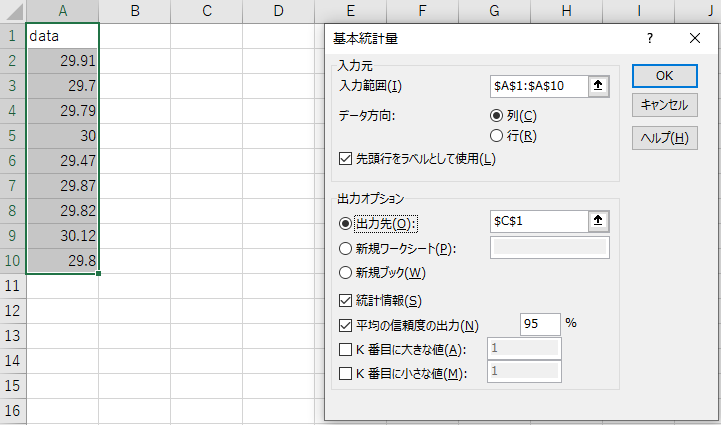This screenshot has height=425, width=721.
Task: Click the fill handle at selection corner
Action: tap(98, 273)
